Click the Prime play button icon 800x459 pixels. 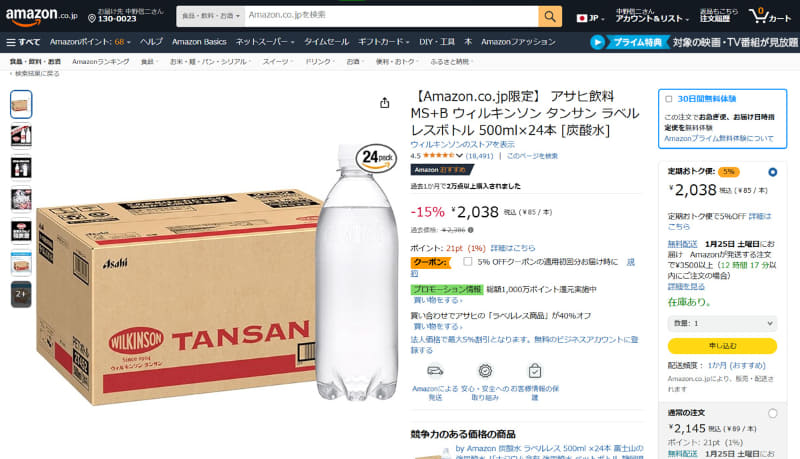pos(597,42)
